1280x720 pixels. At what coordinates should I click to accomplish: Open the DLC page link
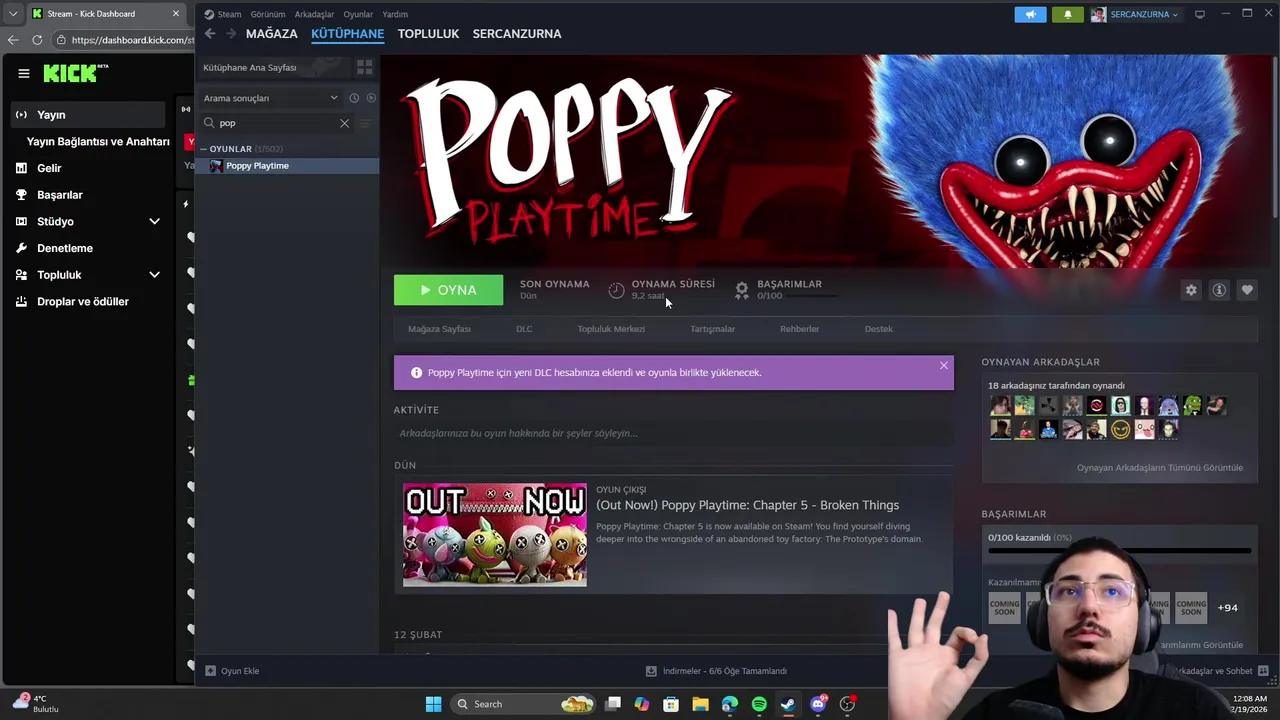(524, 329)
